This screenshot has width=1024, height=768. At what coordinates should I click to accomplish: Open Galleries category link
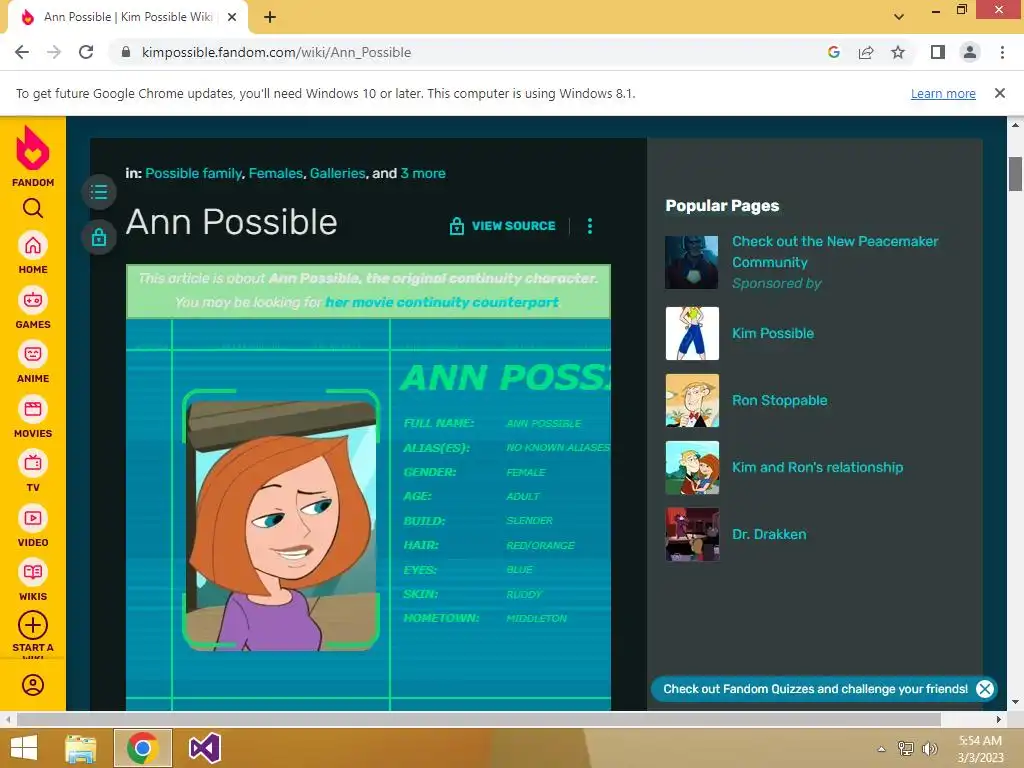pos(338,173)
